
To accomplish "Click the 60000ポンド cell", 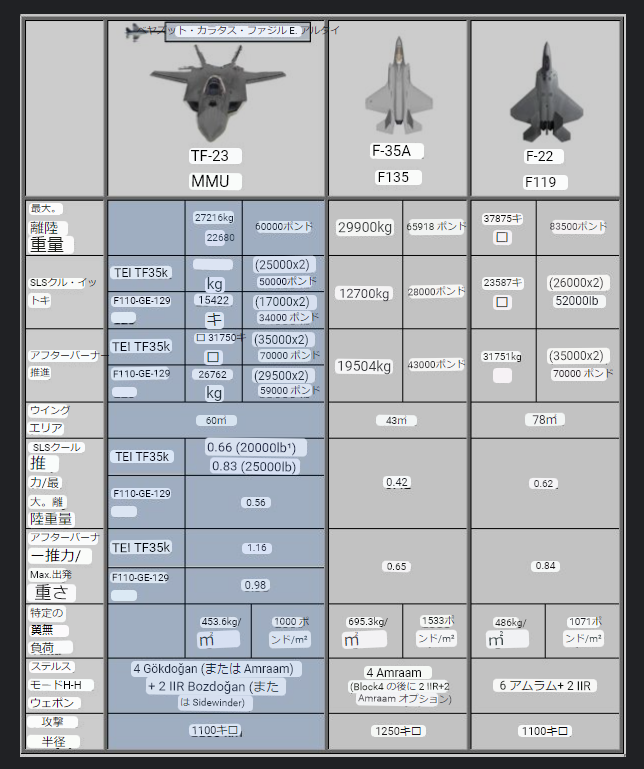I will tap(283, 227).
